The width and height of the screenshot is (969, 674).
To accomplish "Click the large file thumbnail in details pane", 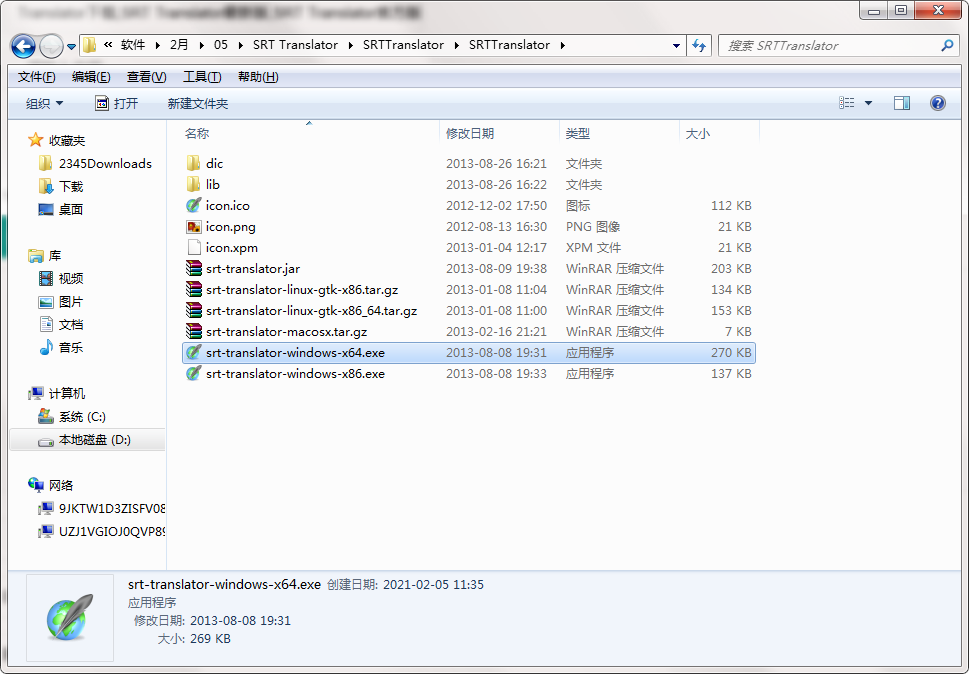I will 70,618.
